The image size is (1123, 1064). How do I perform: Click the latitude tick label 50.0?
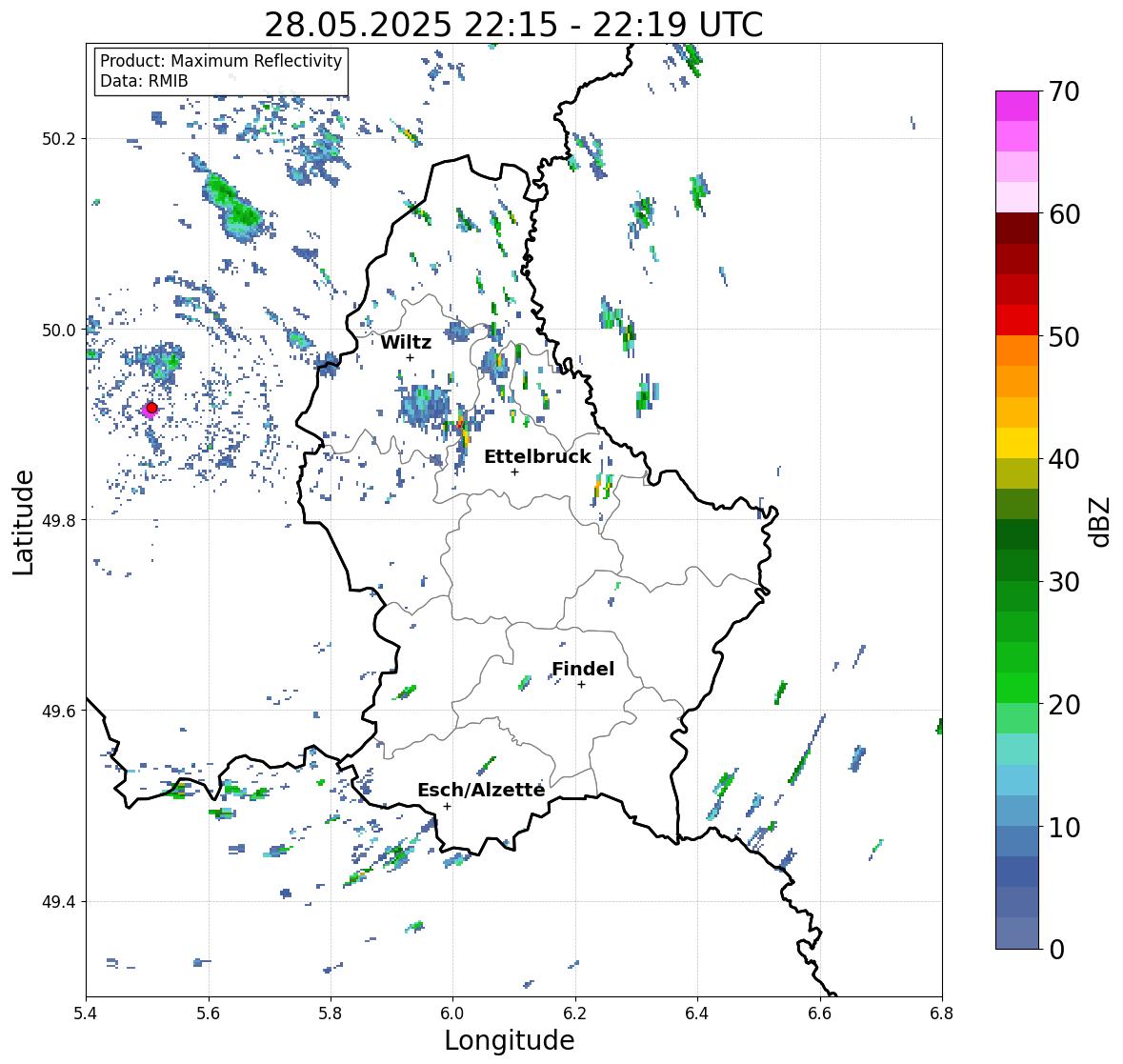(x=59, y=331)
